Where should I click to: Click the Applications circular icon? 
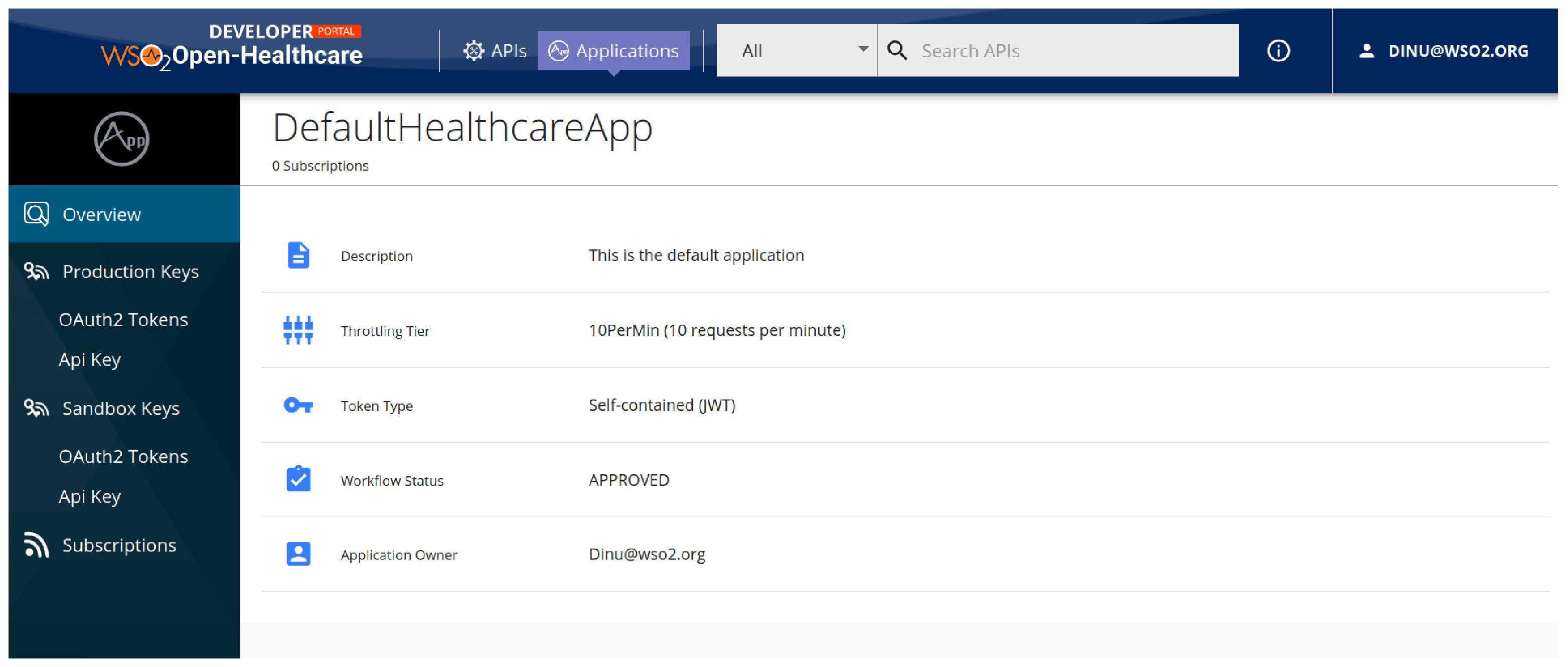(558, 51)
